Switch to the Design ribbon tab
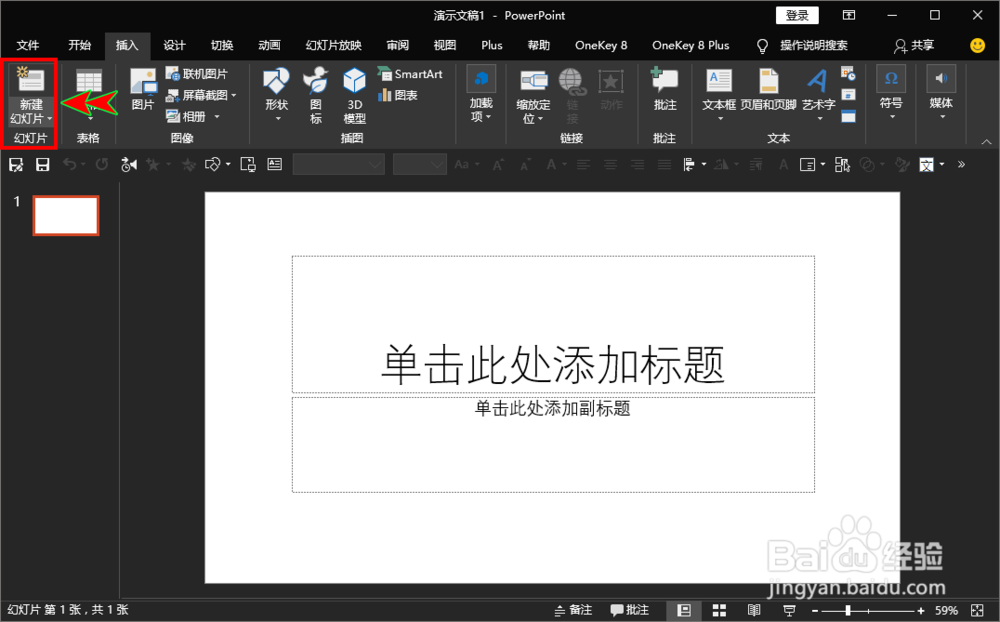The image size is (1000, 622). [x=174, y=45]
